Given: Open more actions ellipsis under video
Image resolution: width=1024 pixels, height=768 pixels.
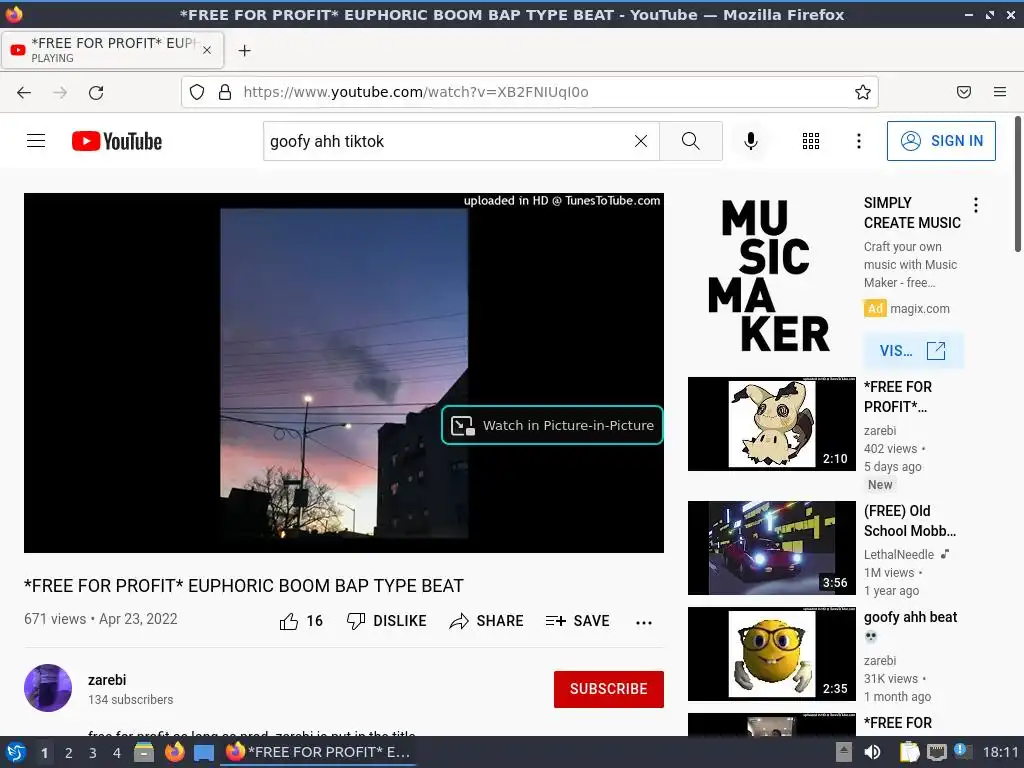Looking at the screenshot, I should click(643, 622).
